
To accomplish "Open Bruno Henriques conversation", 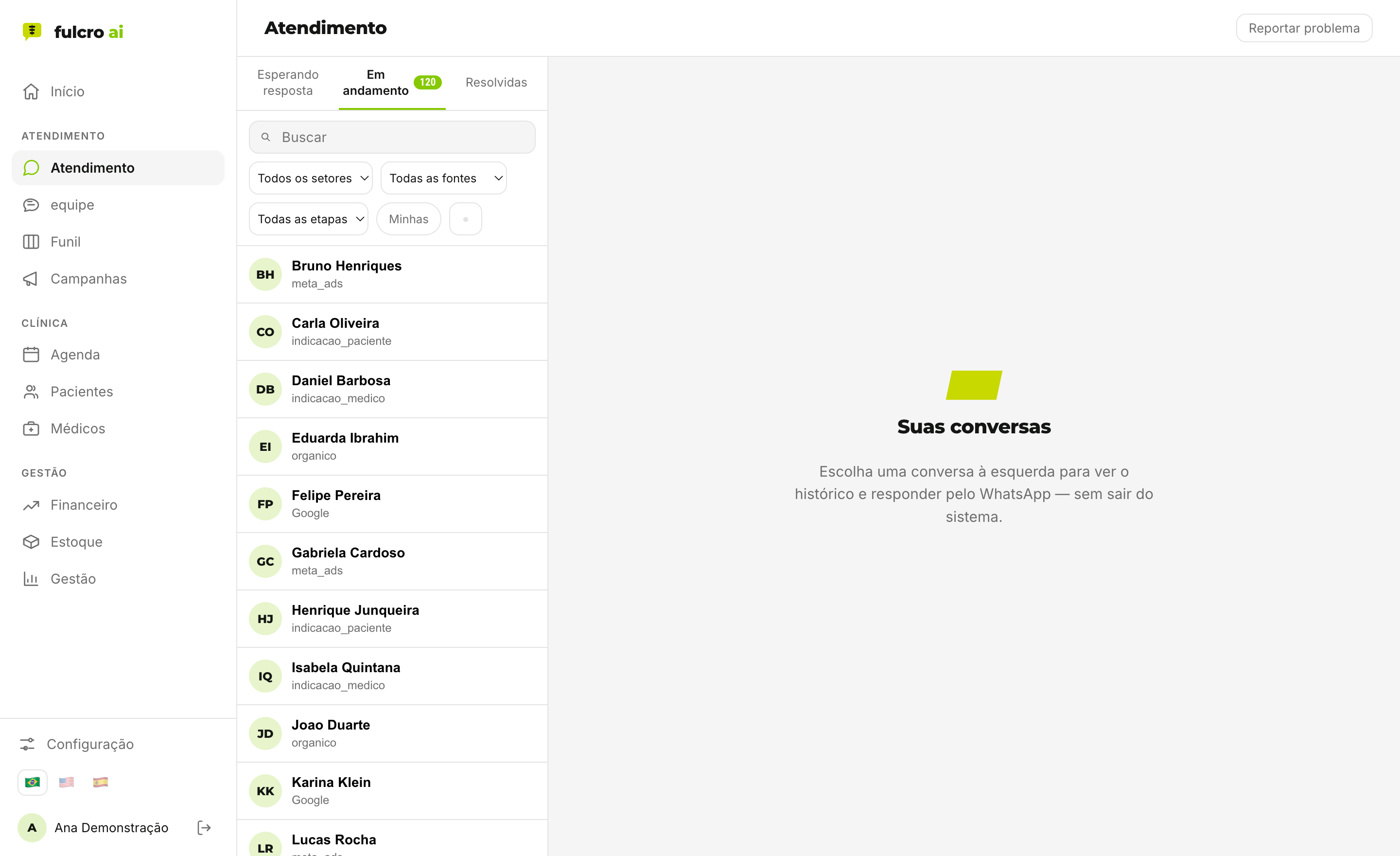I will click(x=392, y=274).
